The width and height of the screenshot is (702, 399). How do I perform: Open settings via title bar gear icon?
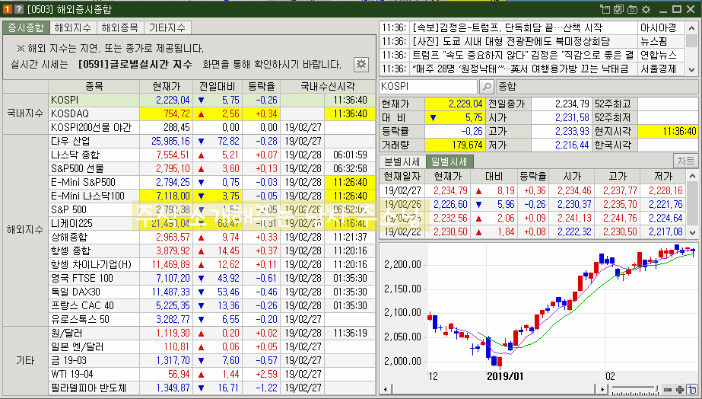[x=646, y=9]
